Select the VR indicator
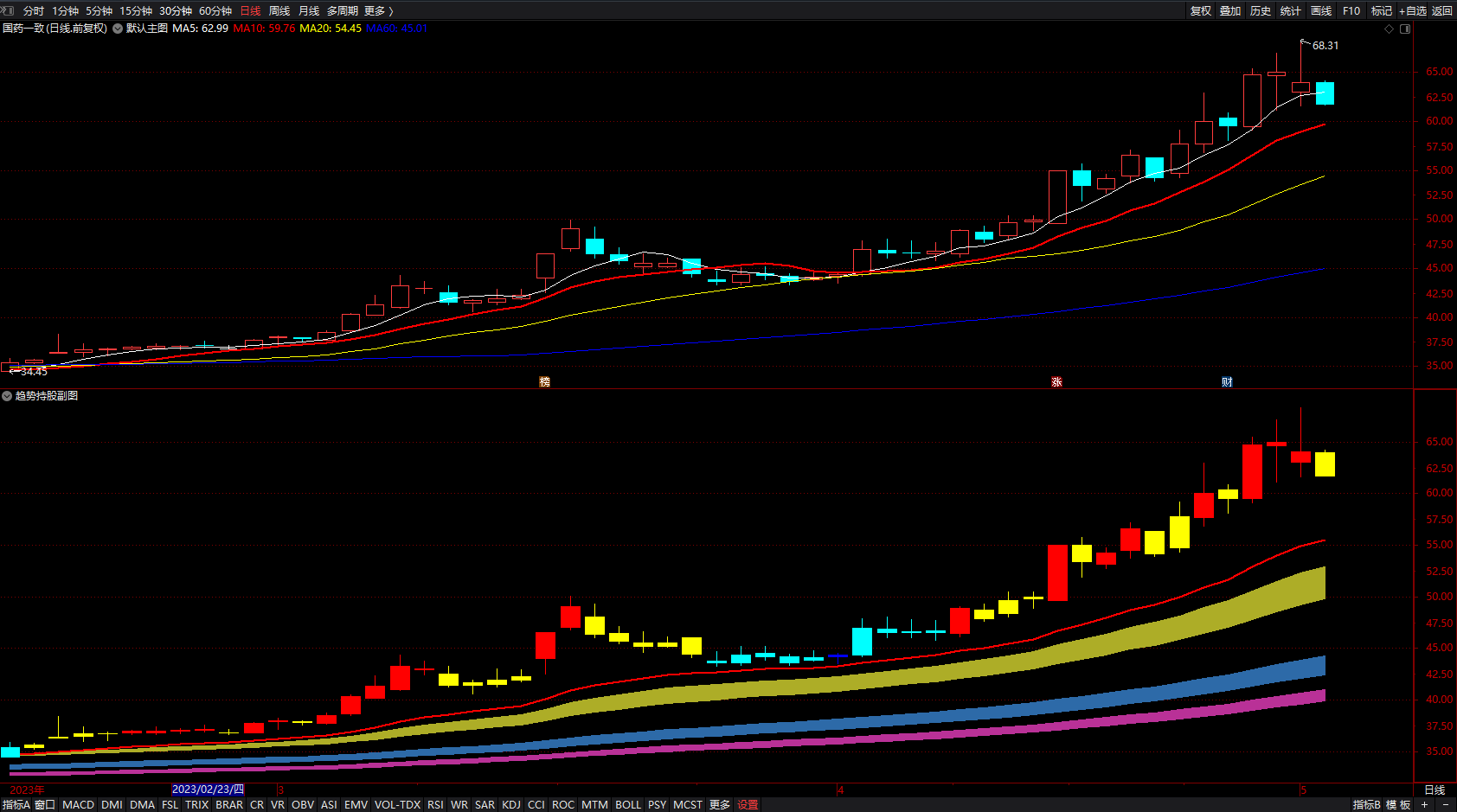This screenshot has width=1457, height=812. (x=277, y=804)
